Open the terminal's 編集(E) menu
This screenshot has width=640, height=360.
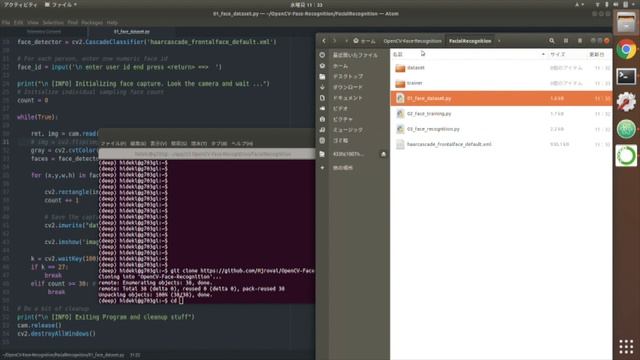[138, 144]
